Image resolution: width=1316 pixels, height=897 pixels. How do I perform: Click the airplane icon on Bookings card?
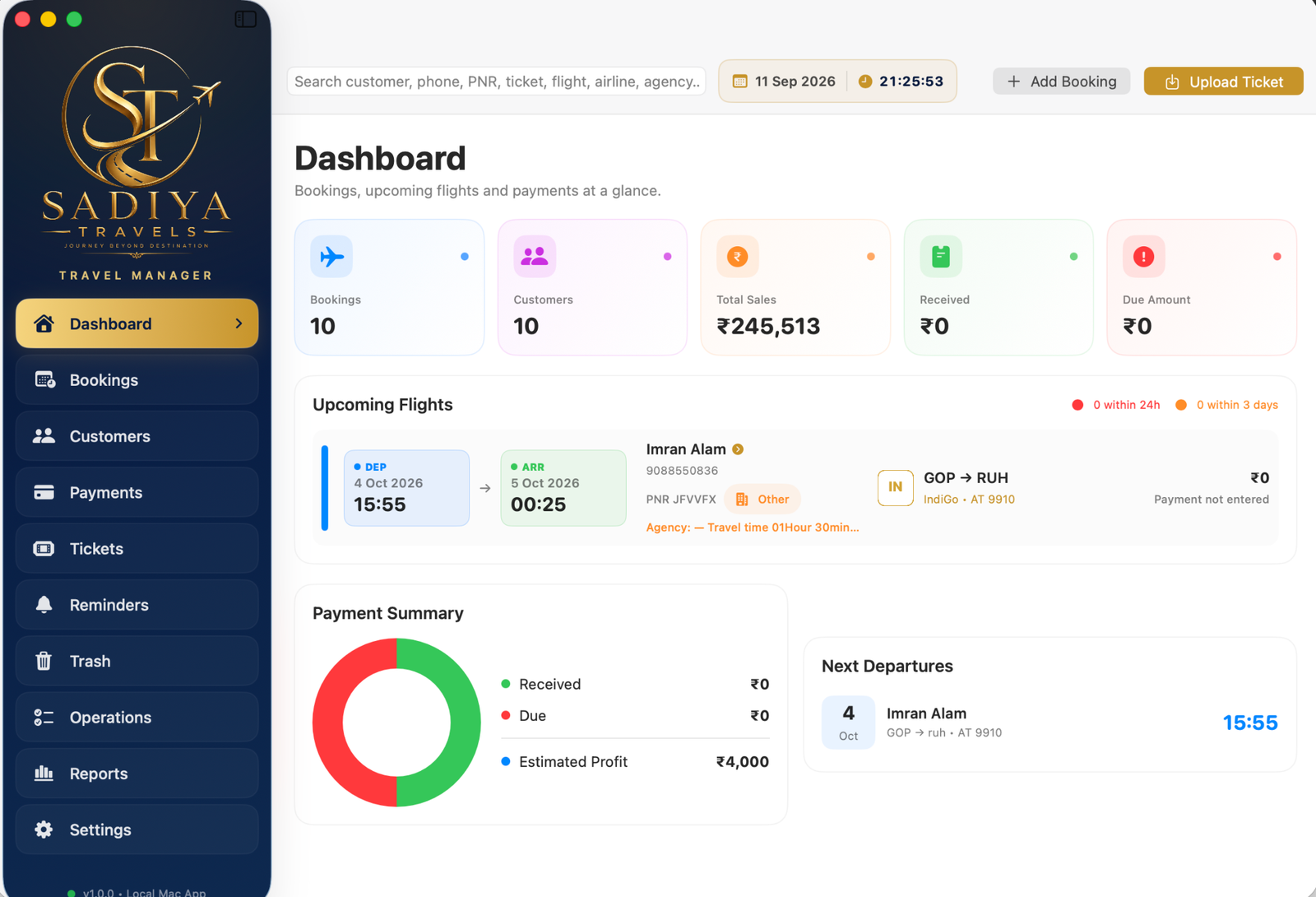(x=331, y=257)
